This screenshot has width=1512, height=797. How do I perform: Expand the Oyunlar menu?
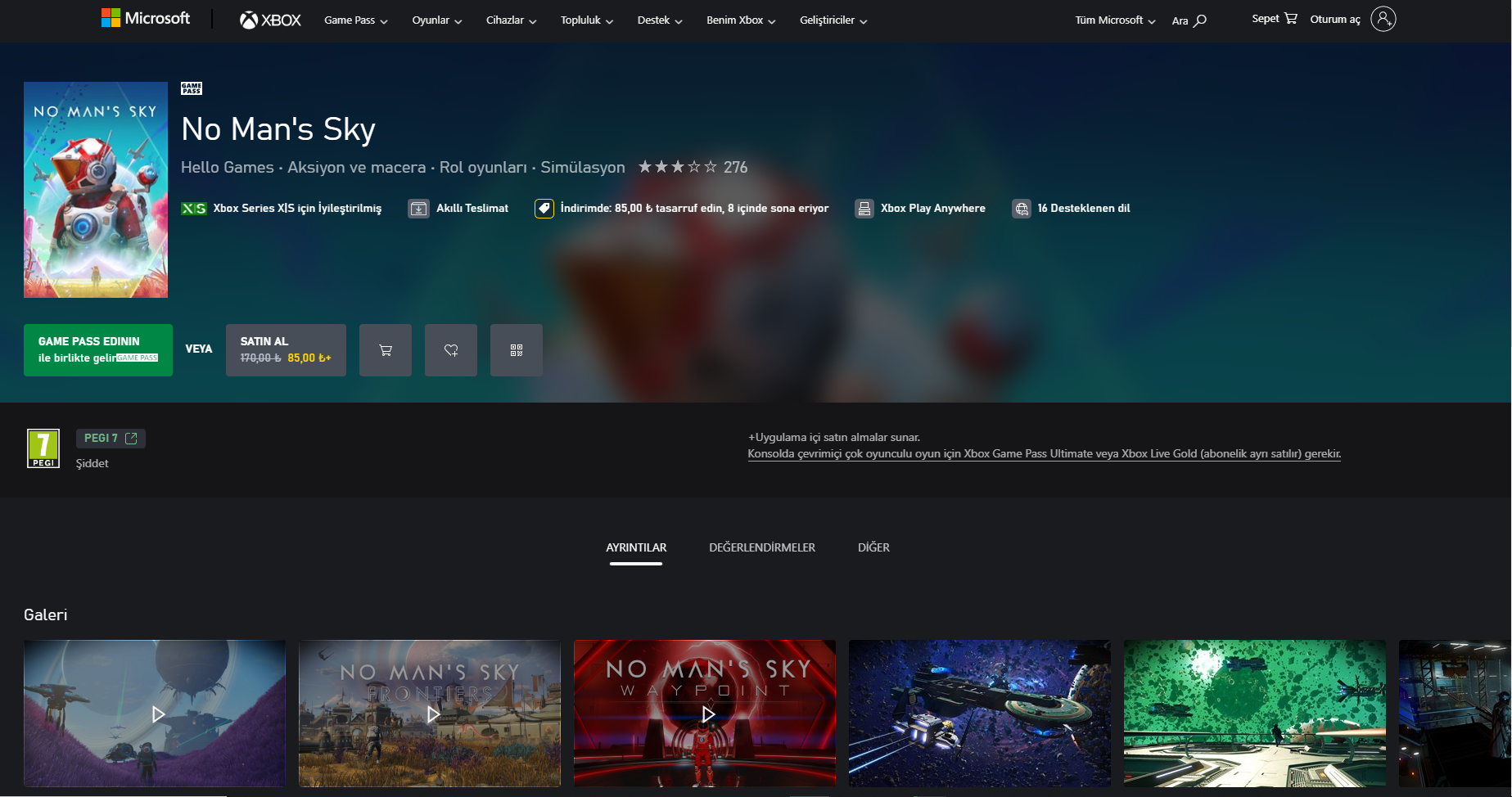coord(437,20)
